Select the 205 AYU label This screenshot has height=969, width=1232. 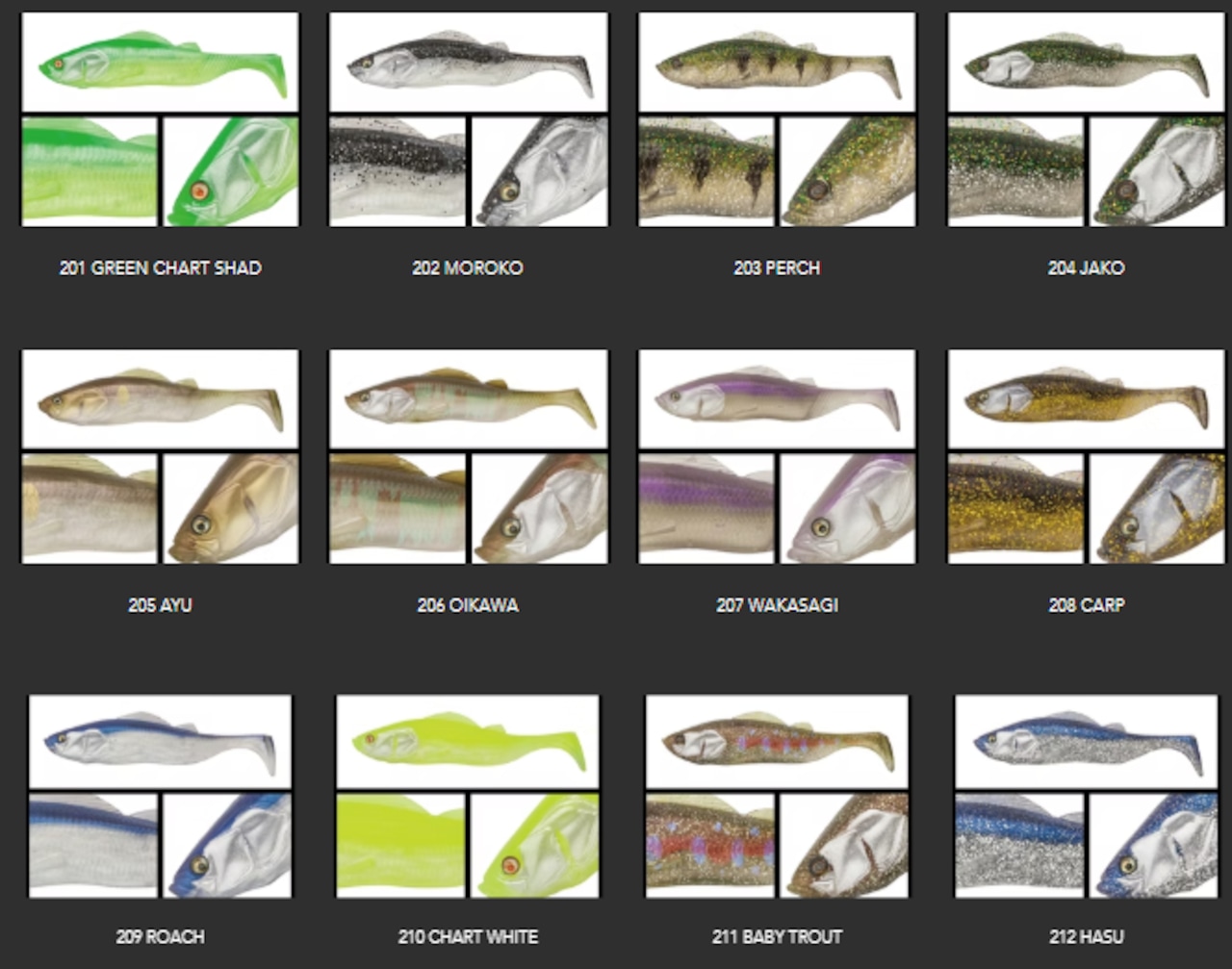click(x=160, y=605)
